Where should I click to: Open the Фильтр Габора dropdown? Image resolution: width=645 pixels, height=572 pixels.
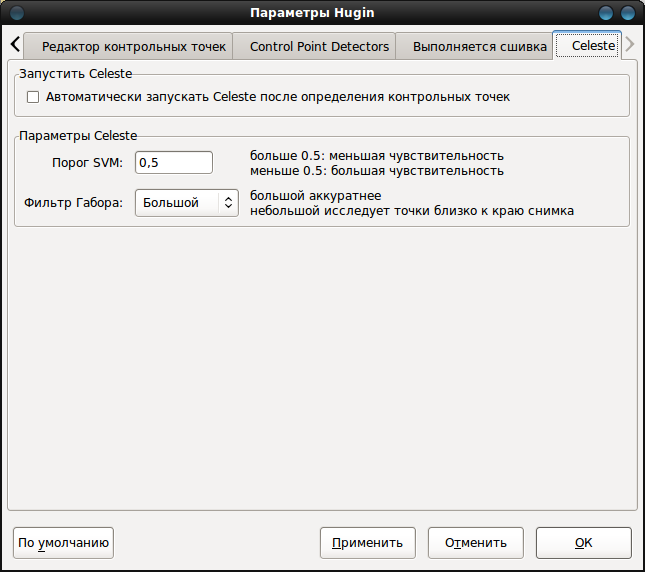coord(187,203)
